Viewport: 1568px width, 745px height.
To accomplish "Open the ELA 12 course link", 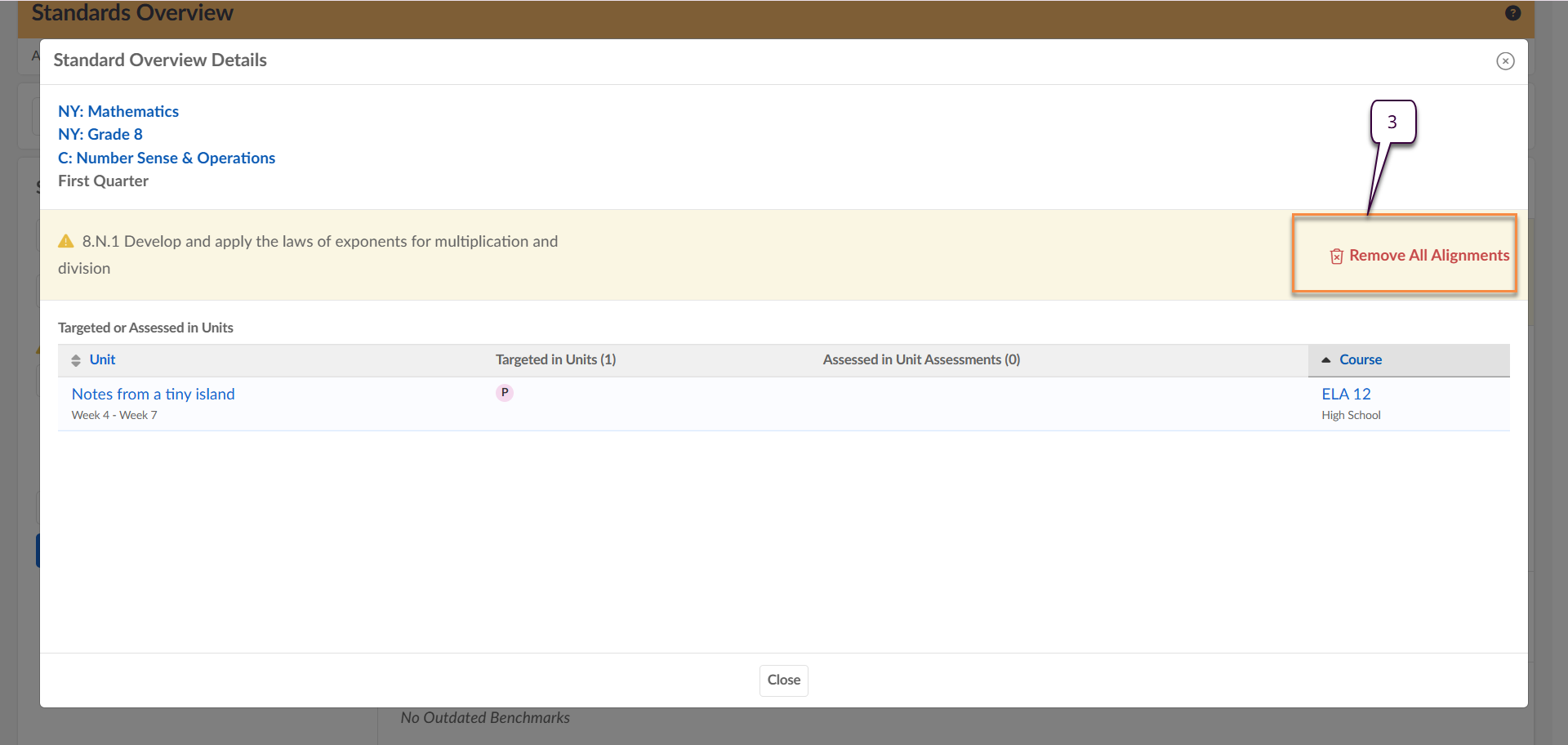I will pos(1346,395).
